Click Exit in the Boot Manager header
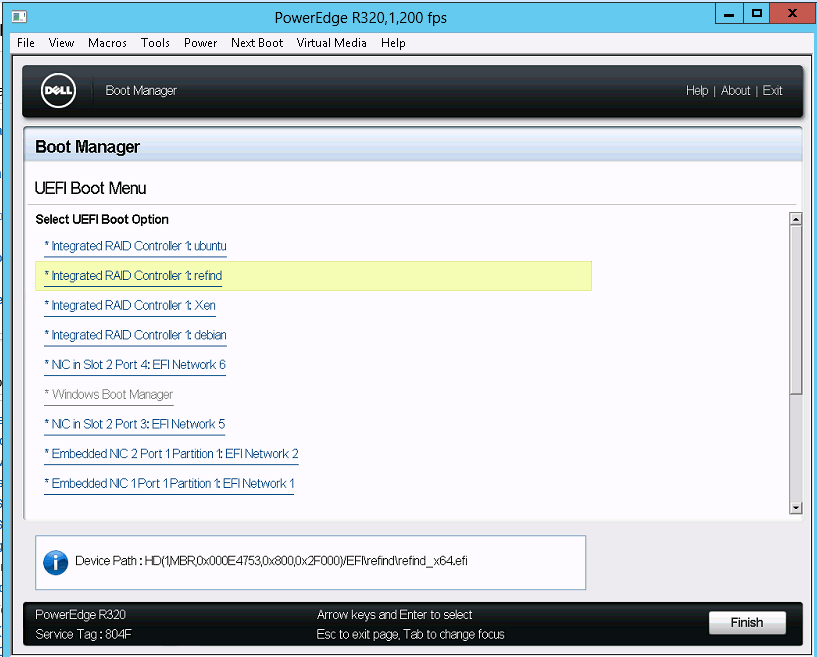This screenshot has width=817, height=657. point(772,91)
